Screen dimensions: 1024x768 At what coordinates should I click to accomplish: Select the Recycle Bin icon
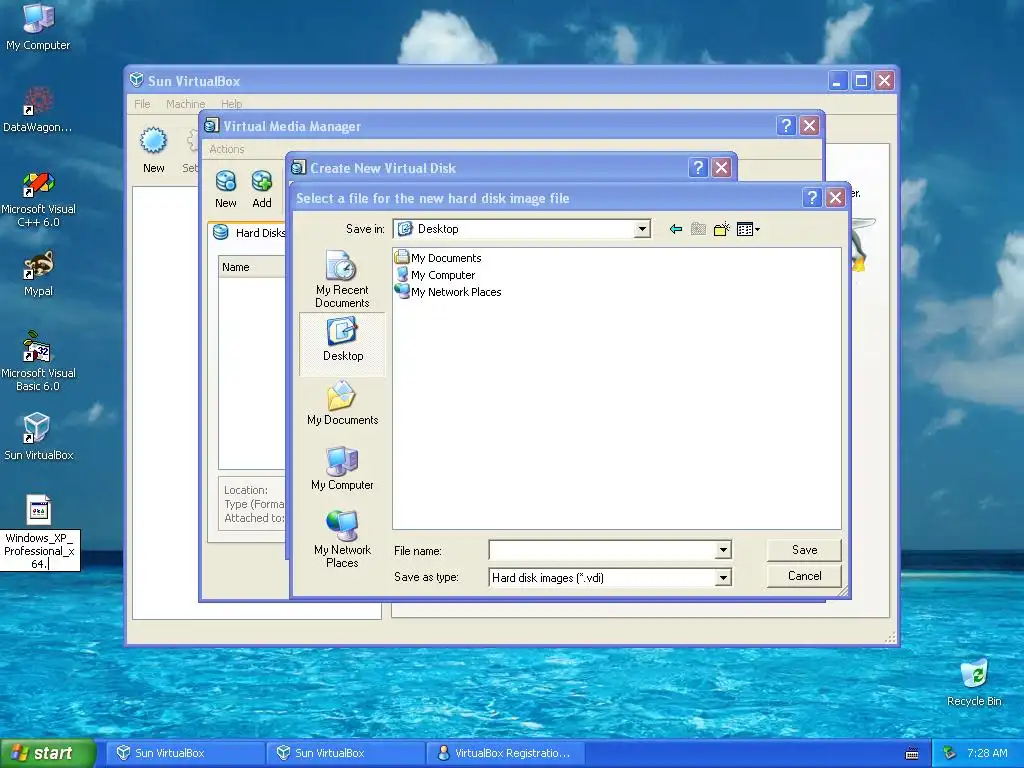coord(974,683)
